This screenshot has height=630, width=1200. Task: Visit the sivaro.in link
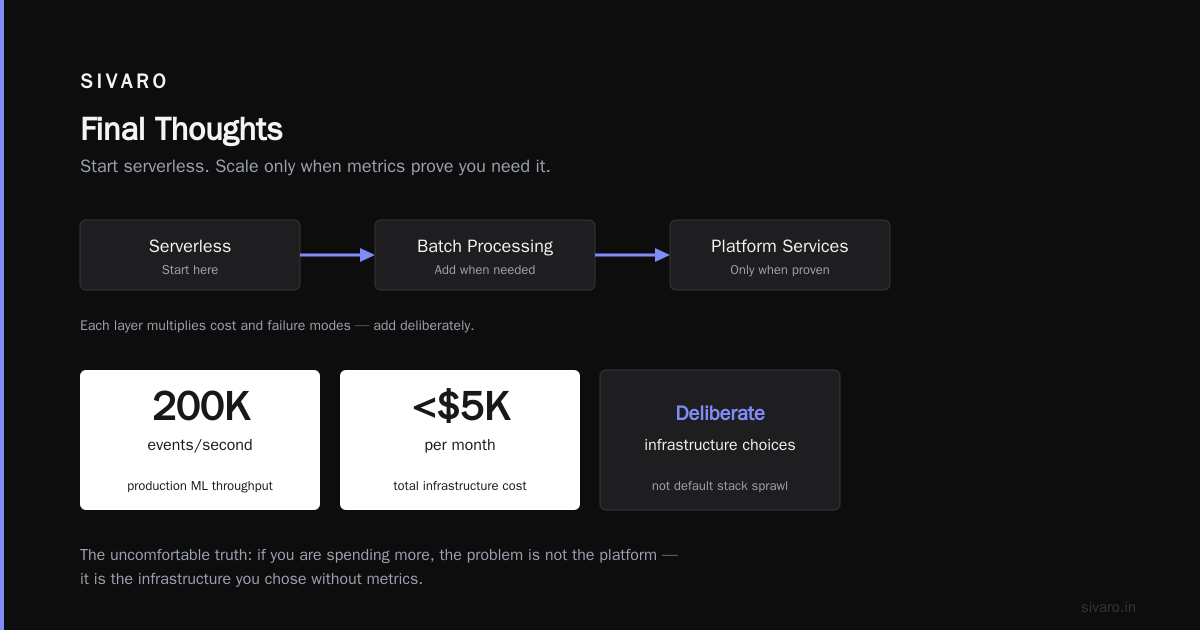coord(1108,607)
